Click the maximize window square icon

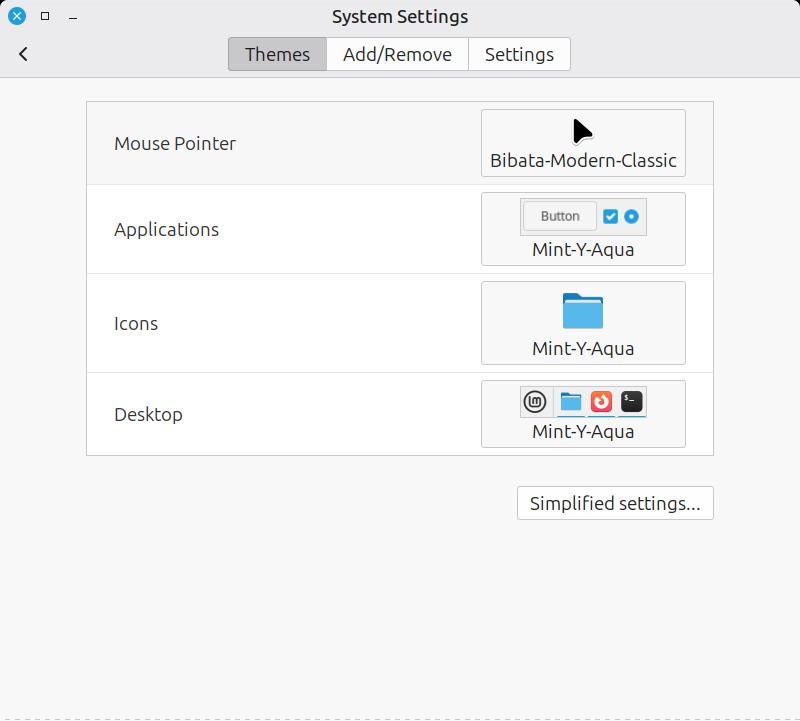pyautogui.click(x=45, y=17)
